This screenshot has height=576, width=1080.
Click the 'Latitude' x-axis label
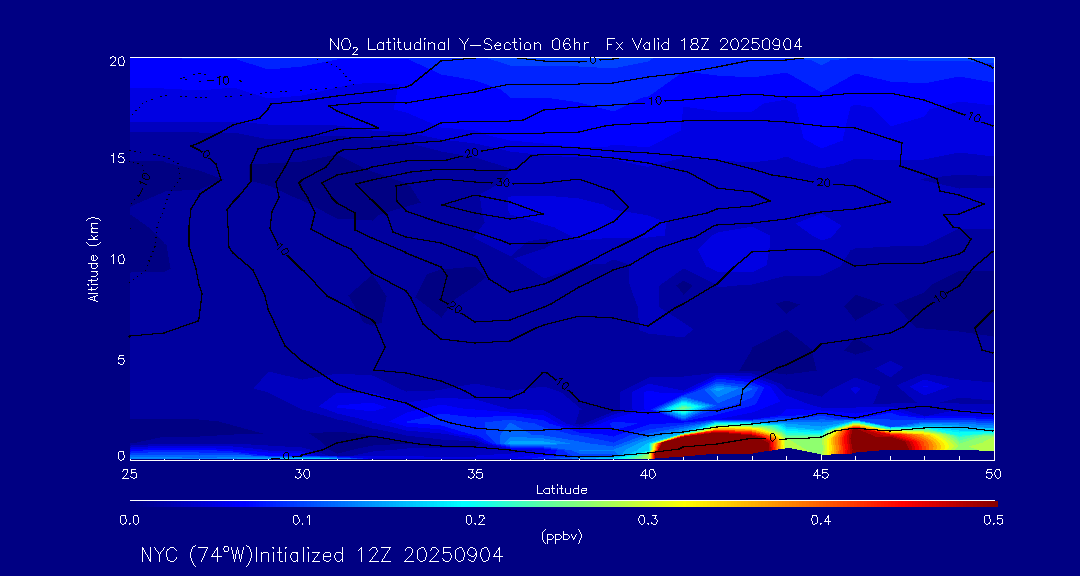tap(561, 490)
